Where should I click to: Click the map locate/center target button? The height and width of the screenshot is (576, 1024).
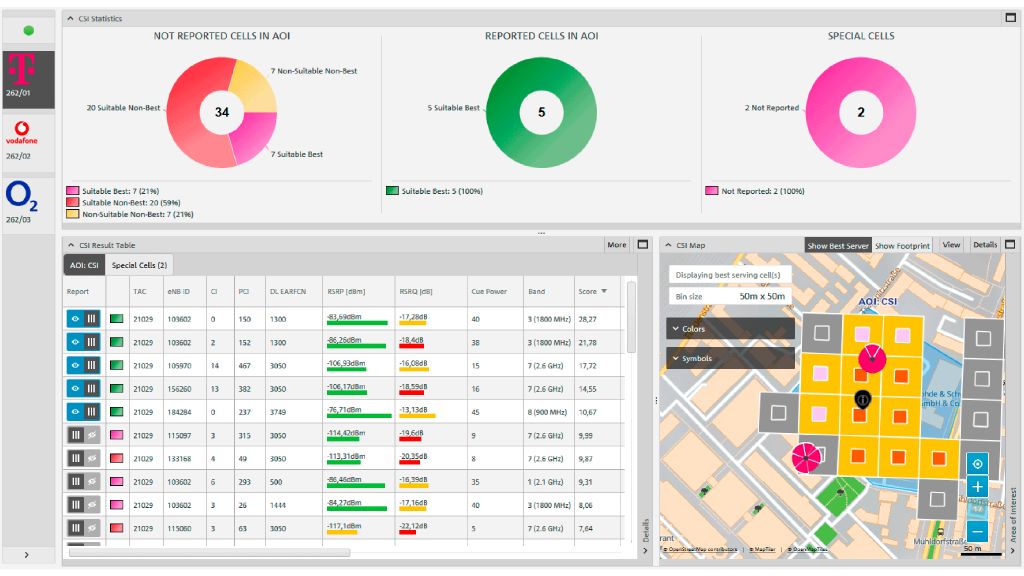(977, 464)
